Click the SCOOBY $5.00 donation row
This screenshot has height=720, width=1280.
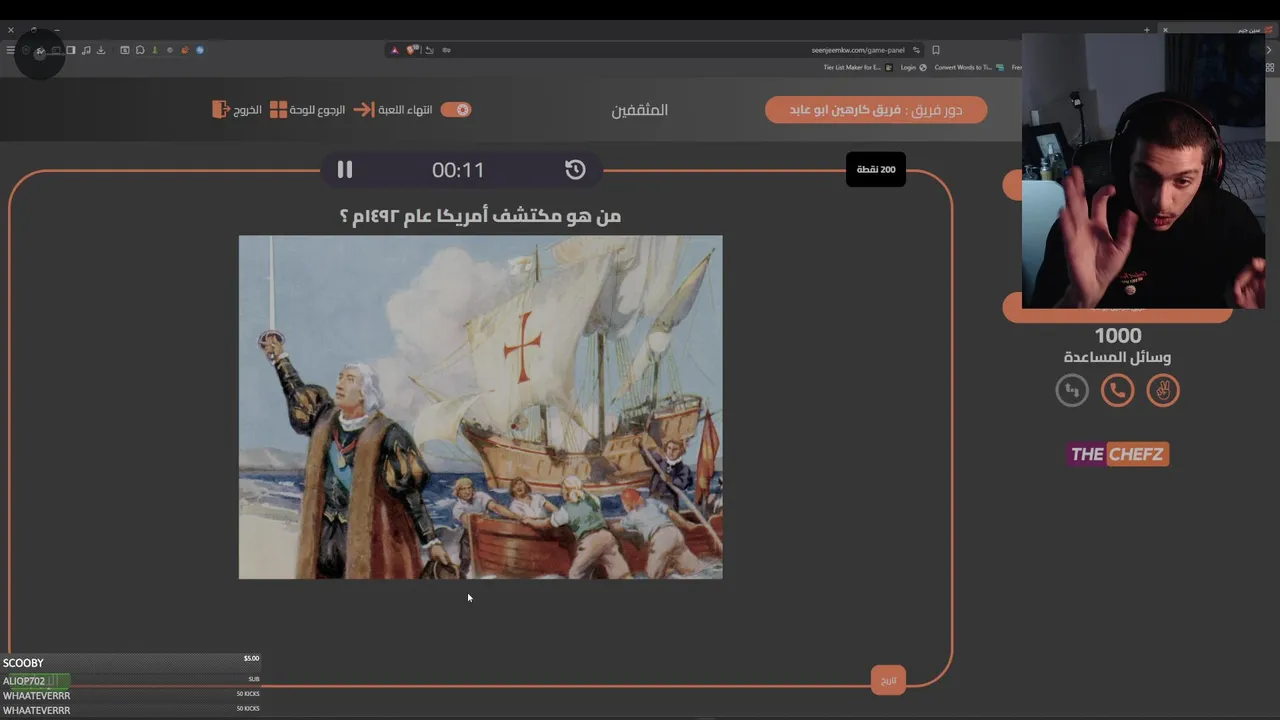131,662
